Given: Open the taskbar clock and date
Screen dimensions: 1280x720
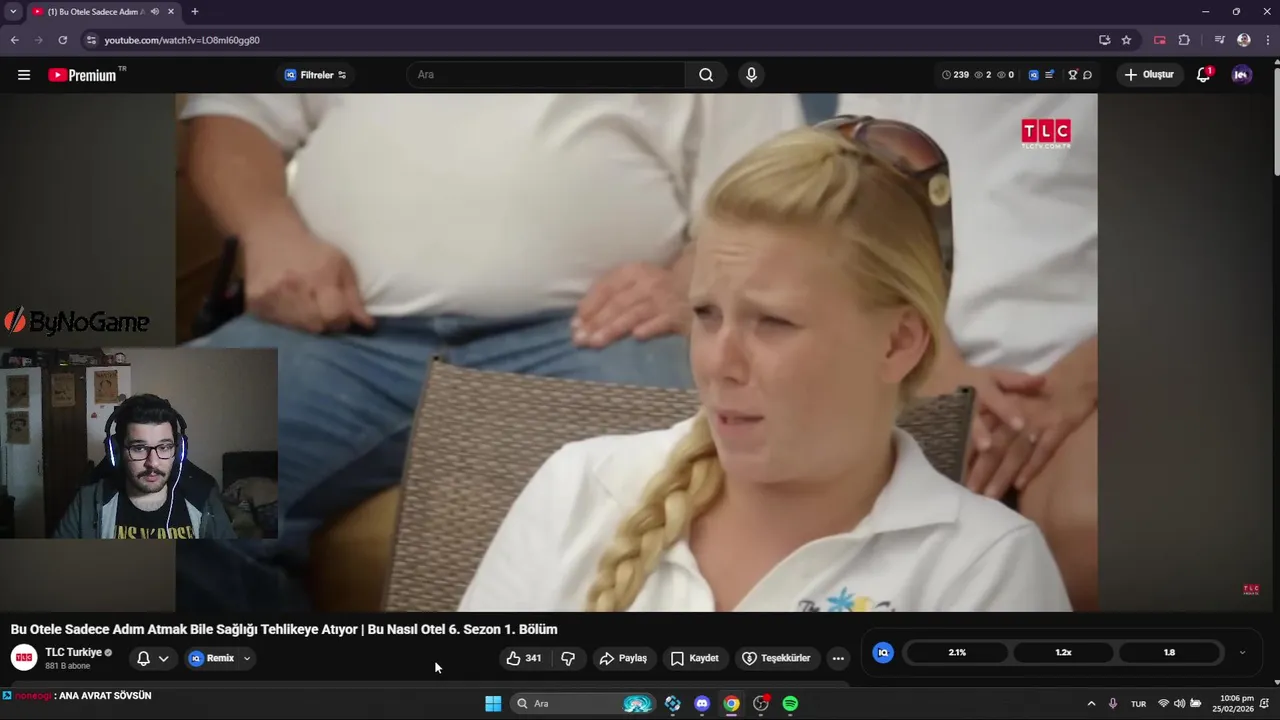Looking at the screenshot, I should click(1233, 704).
